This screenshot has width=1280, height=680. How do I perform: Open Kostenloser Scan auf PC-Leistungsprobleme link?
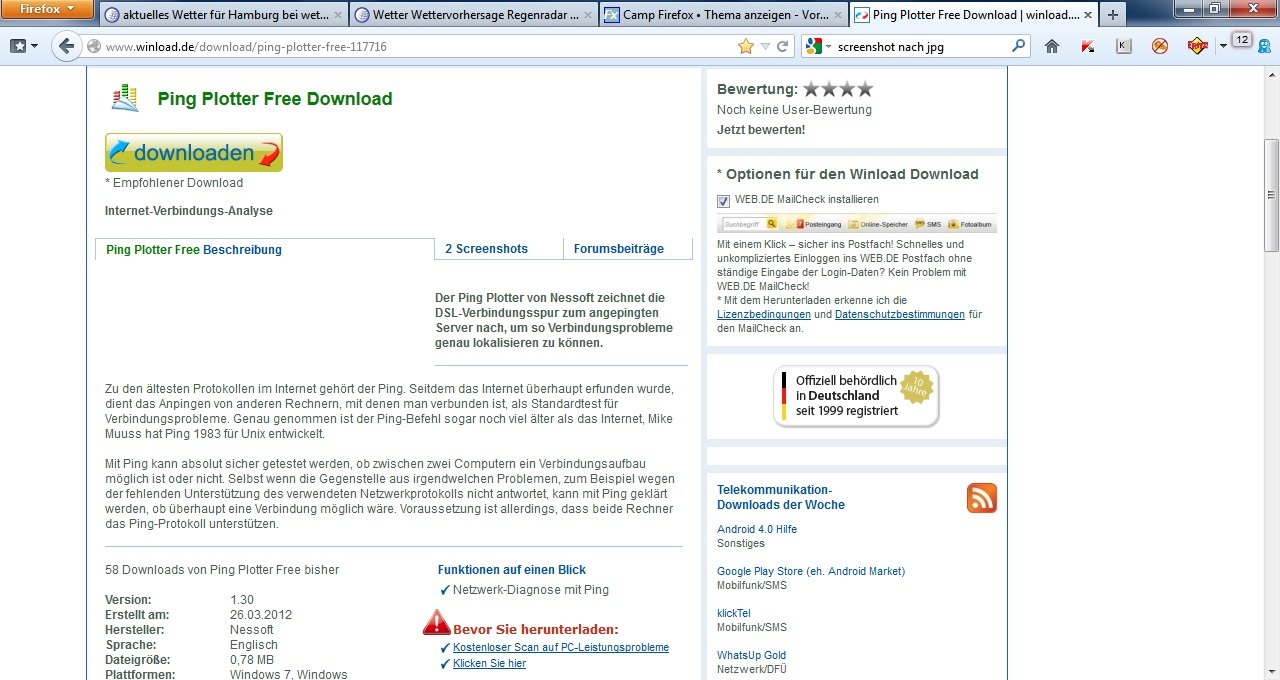561,647
